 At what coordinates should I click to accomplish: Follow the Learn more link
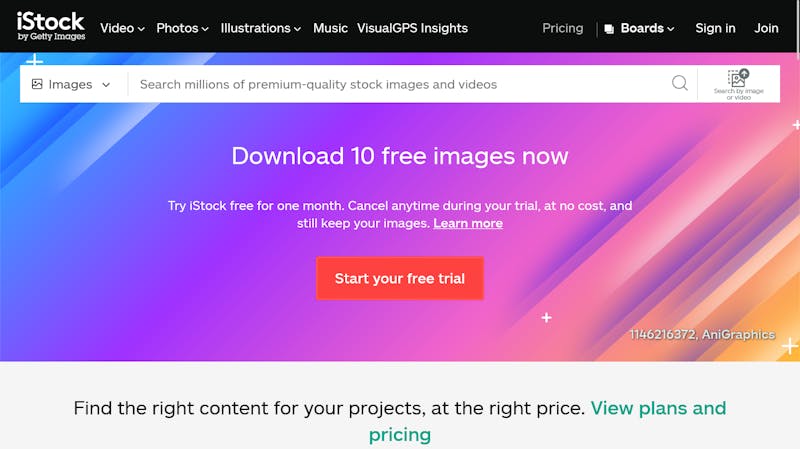coord(468,223)
